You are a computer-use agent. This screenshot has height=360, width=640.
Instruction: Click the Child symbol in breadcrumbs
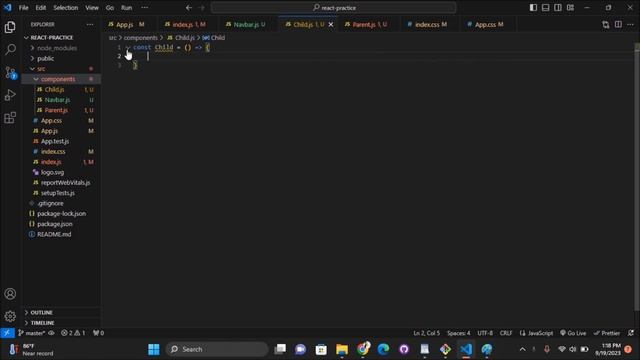pyautogui.click(x=214, y=38)
